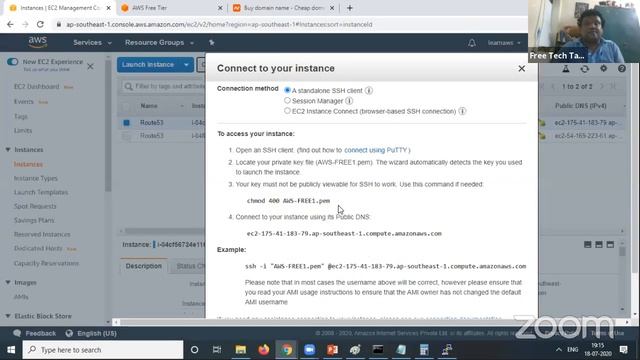Viewport: 640px width, 360px height.
Task: Open the command prompt taskbar icon
Action: pos(378,349)
